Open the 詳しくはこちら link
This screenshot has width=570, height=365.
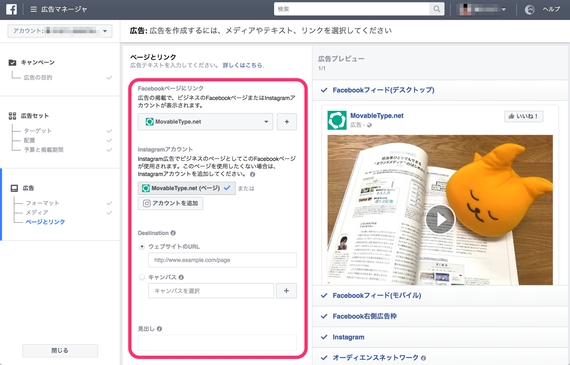pos(243,65)
